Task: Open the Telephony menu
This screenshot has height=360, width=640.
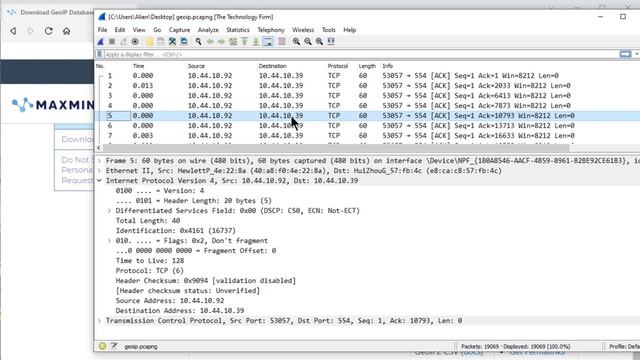Action: pos(271,30)
